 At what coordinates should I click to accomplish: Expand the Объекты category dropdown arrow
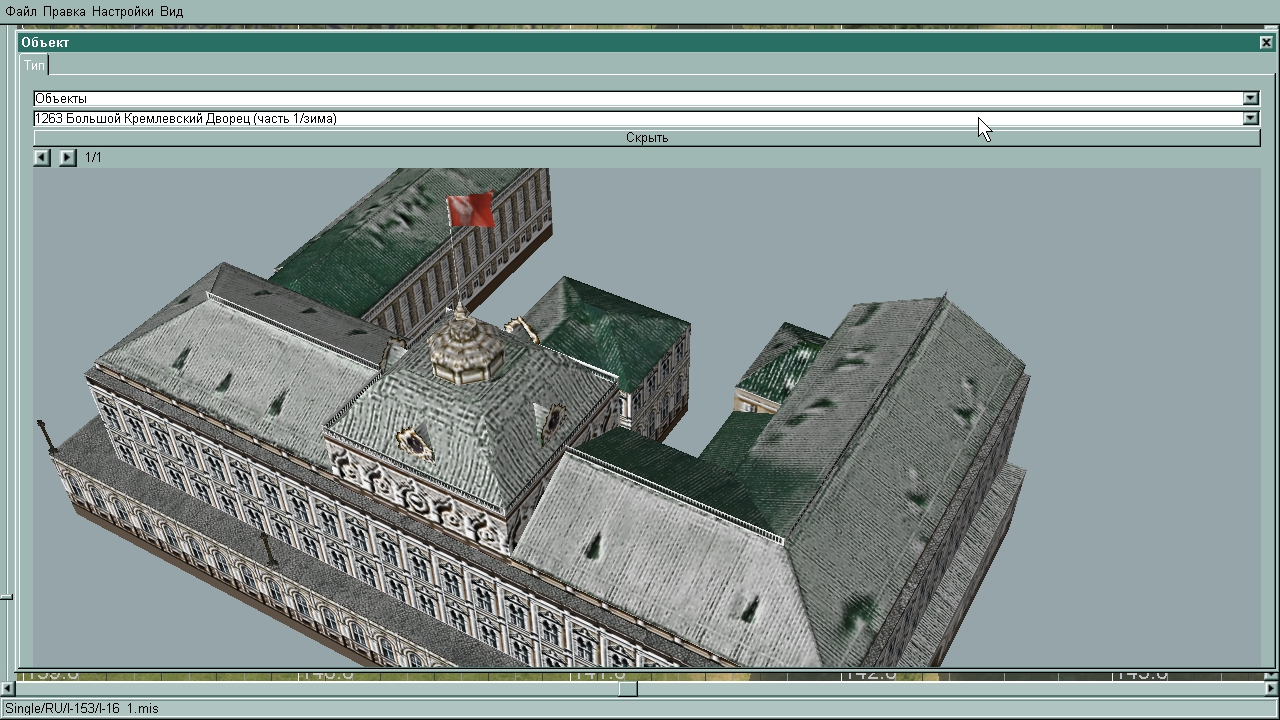tap(1250, 98)
